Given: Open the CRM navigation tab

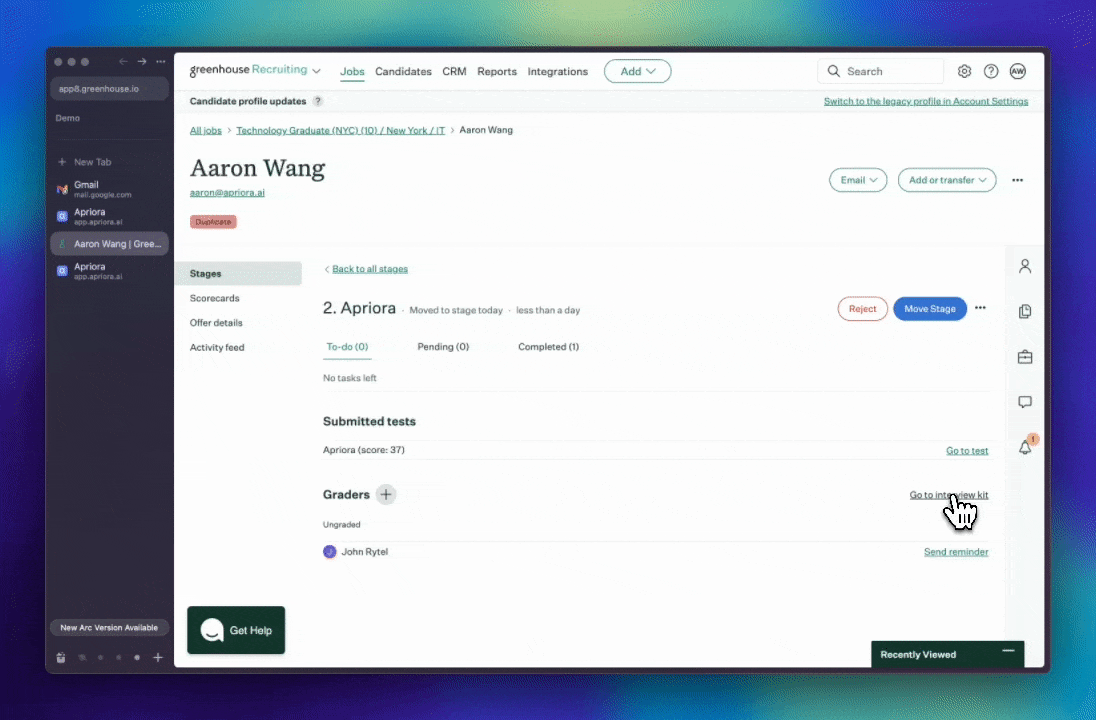Looking at the screenshot, I should tap(454, 71).
